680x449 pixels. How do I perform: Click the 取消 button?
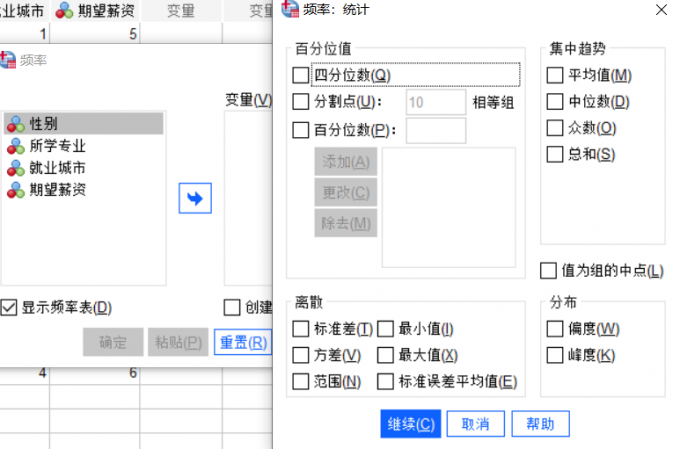[x=476, y=424]
